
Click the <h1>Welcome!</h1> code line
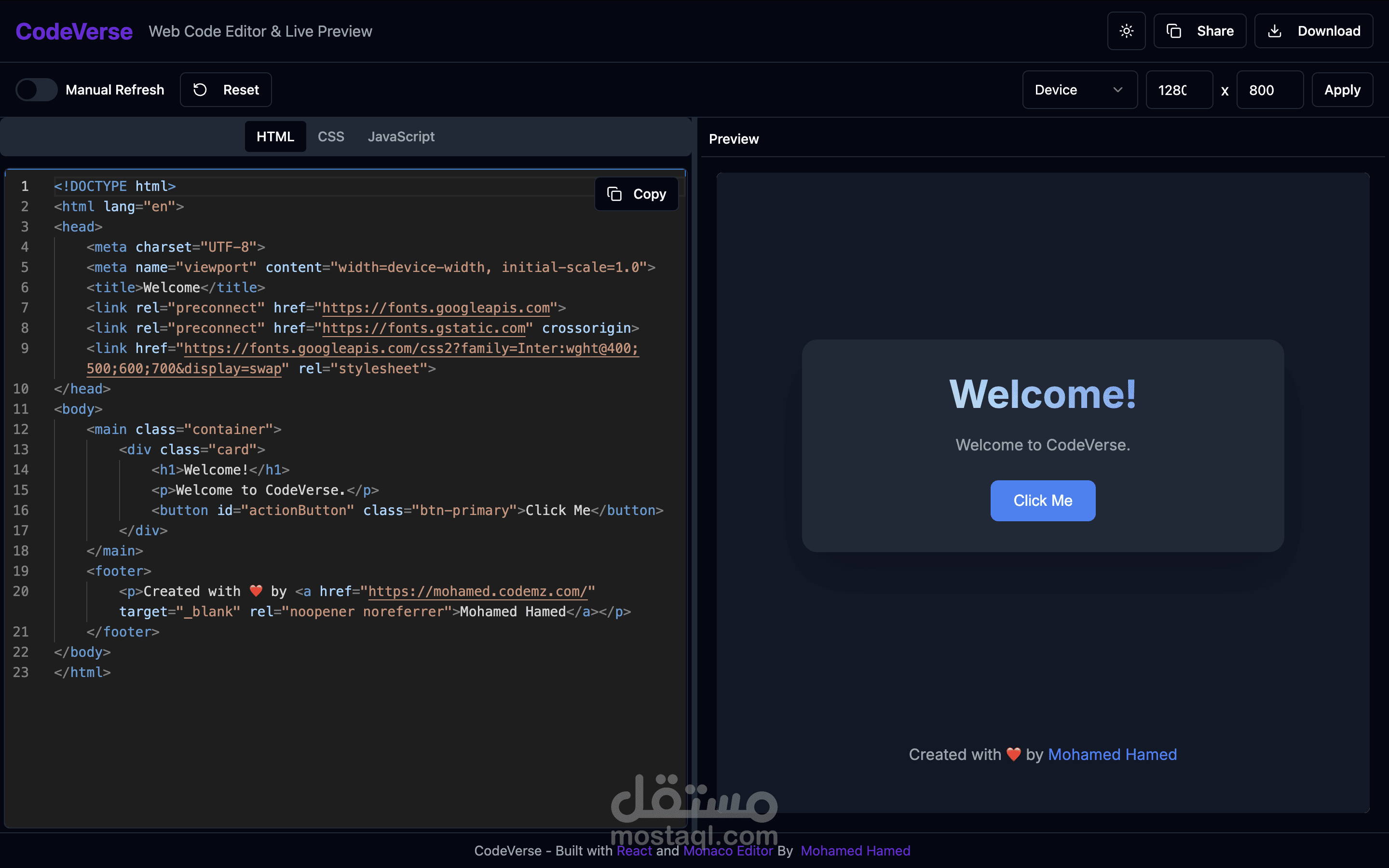click(x=220, y=470)
